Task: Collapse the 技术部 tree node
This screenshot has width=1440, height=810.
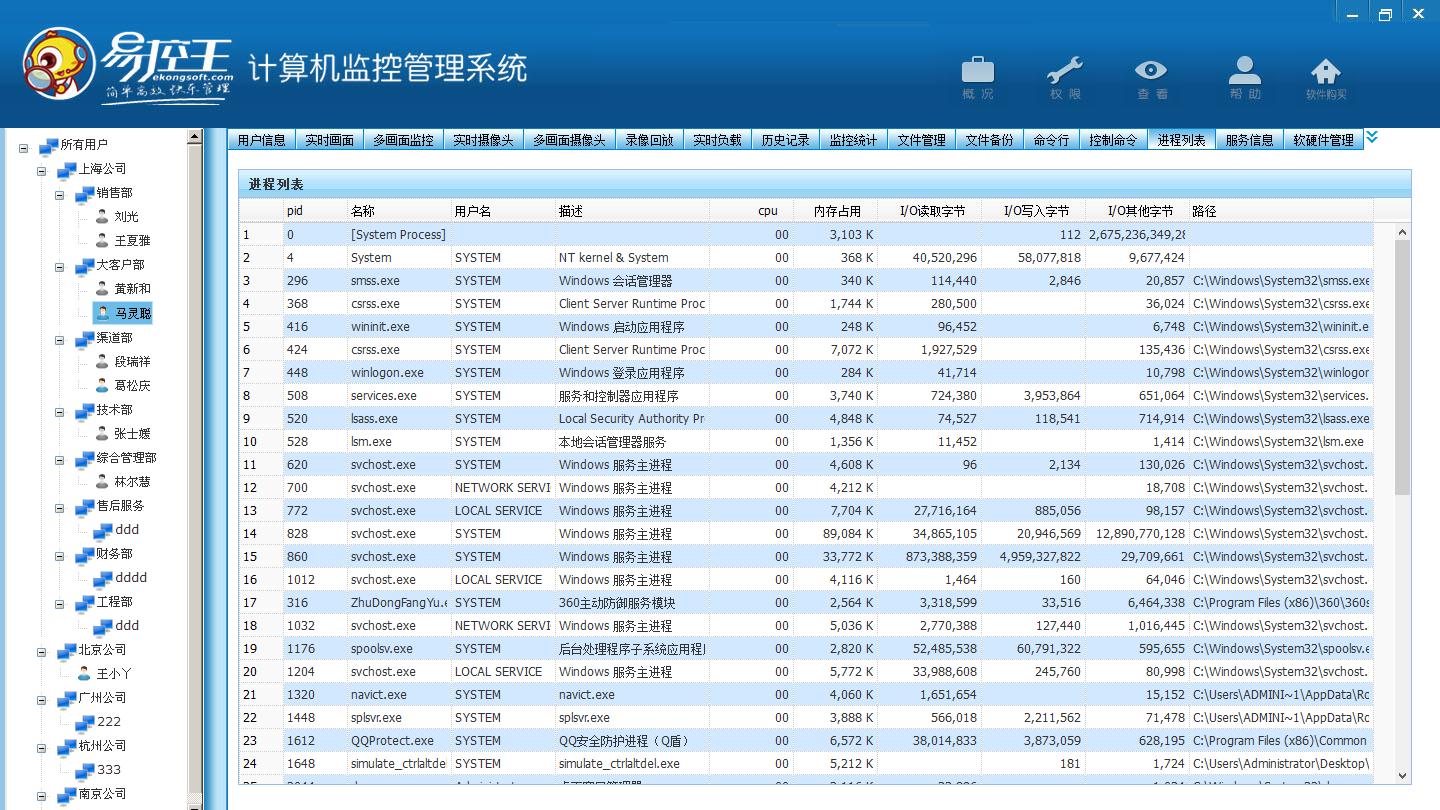Action: click(60, 413)
